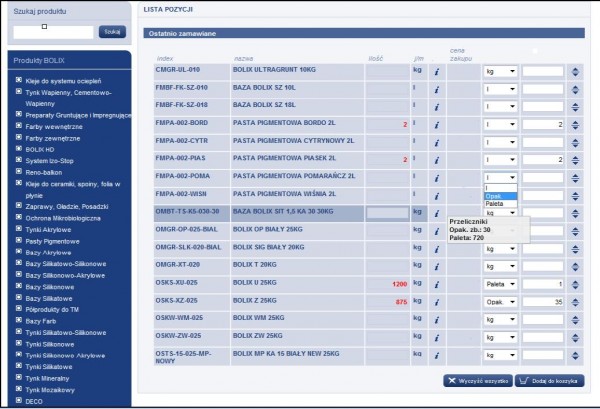600x409 pixels.
Task: View info for BOLIX Z 25KG
Action: (x=437, y=302)
